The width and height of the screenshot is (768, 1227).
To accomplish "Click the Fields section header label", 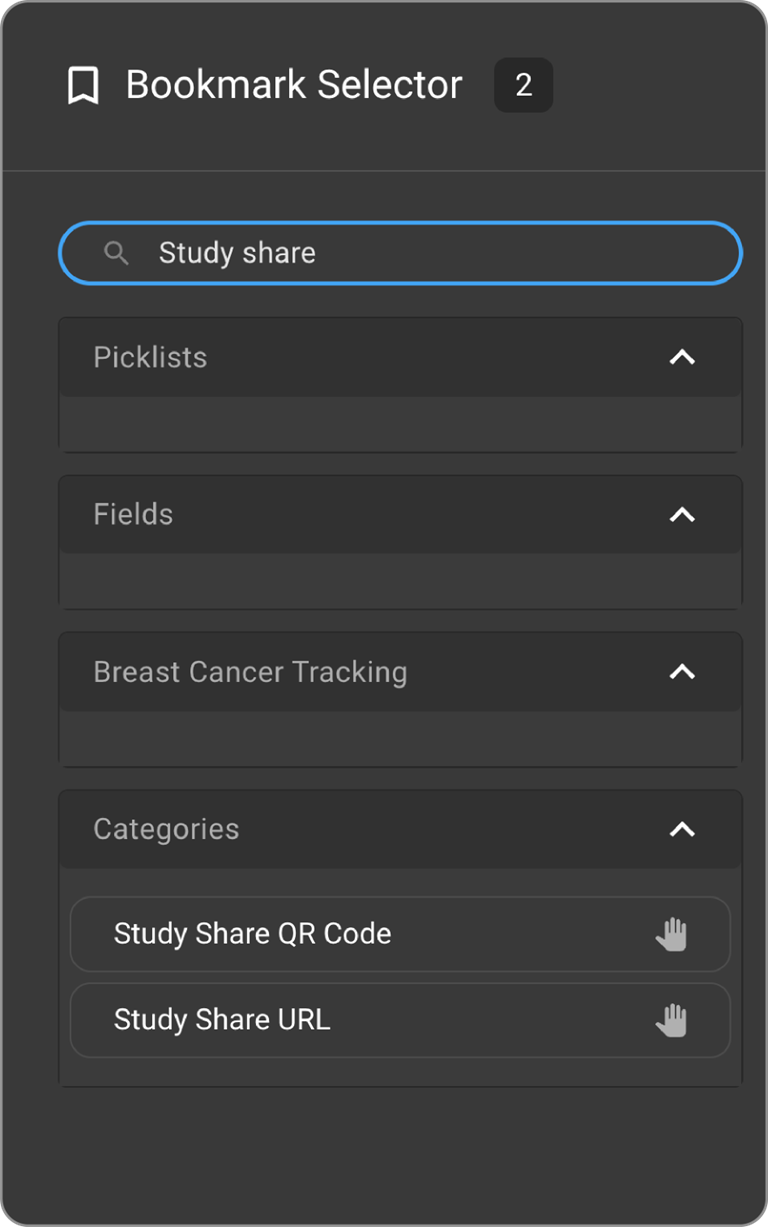I will 133,514.
